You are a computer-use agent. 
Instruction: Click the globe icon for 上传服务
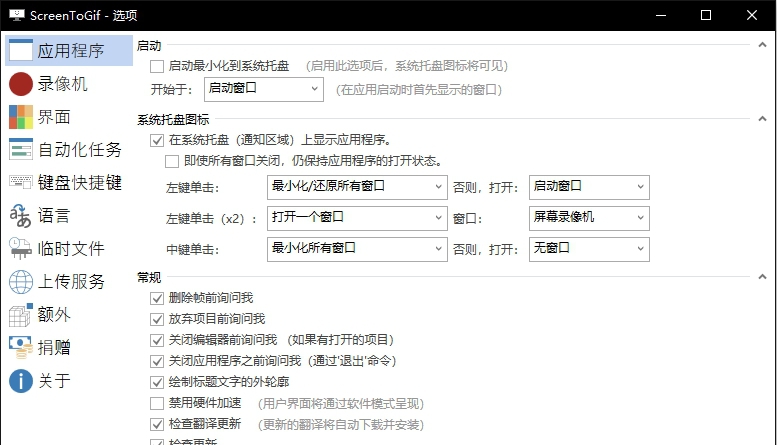coord(21,281)
